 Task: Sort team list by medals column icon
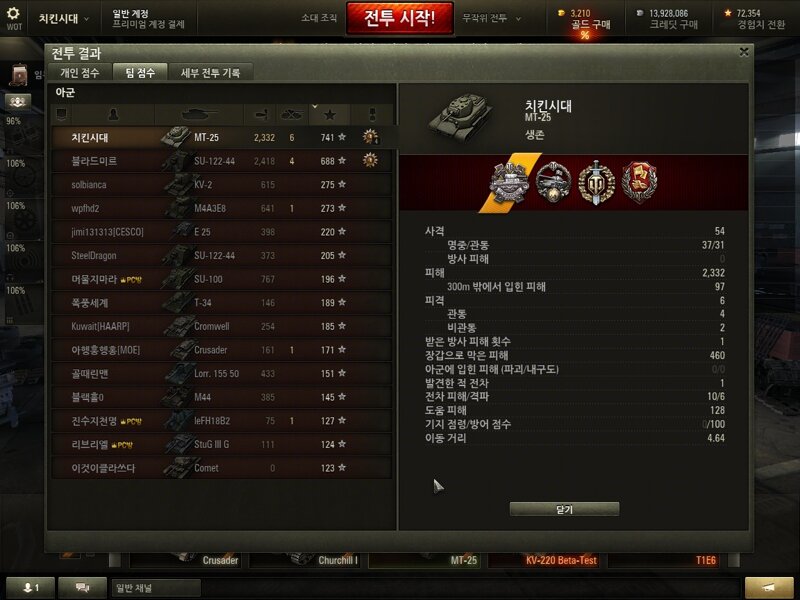tap(372, 114)
